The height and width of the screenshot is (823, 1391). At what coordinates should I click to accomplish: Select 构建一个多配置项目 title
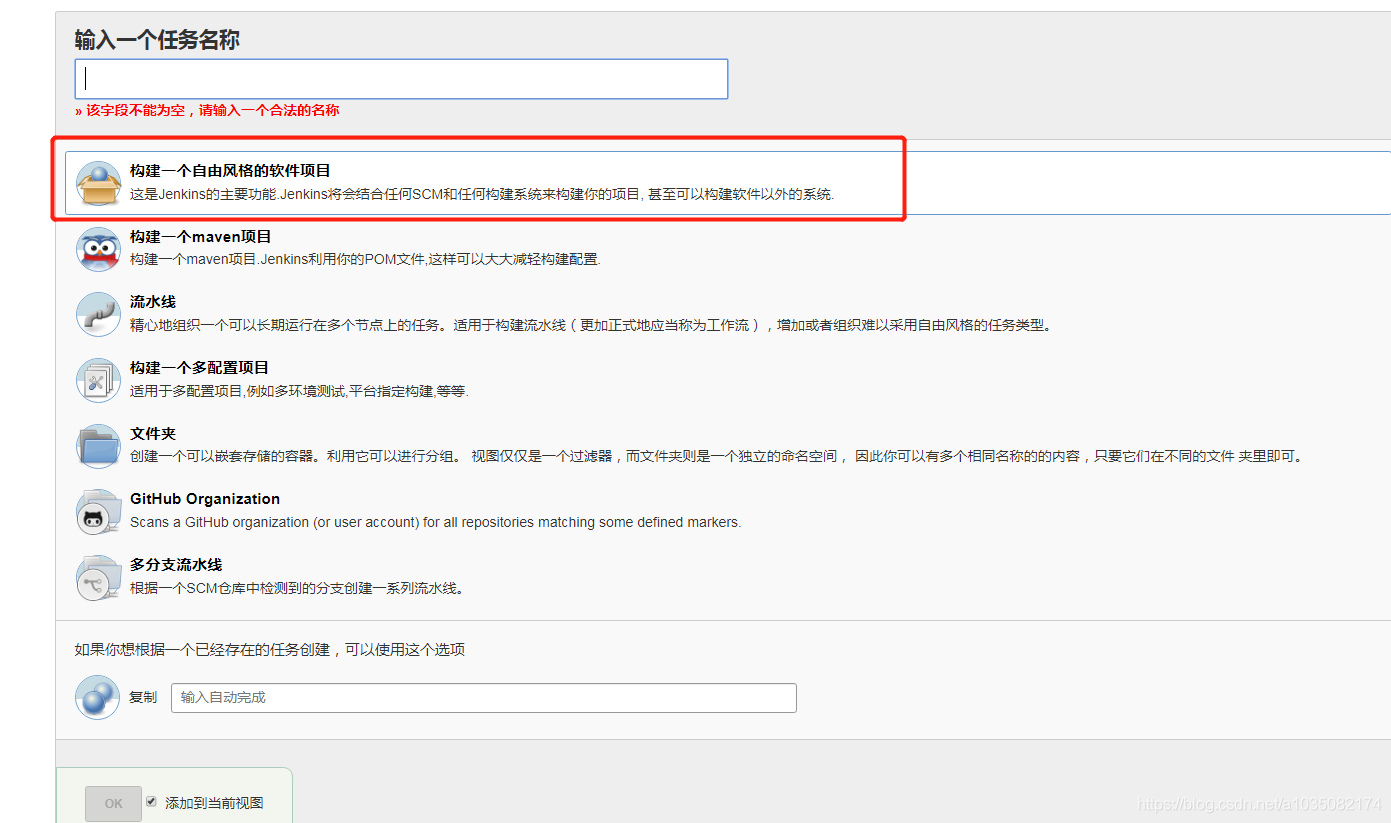(x=199, y=368)
